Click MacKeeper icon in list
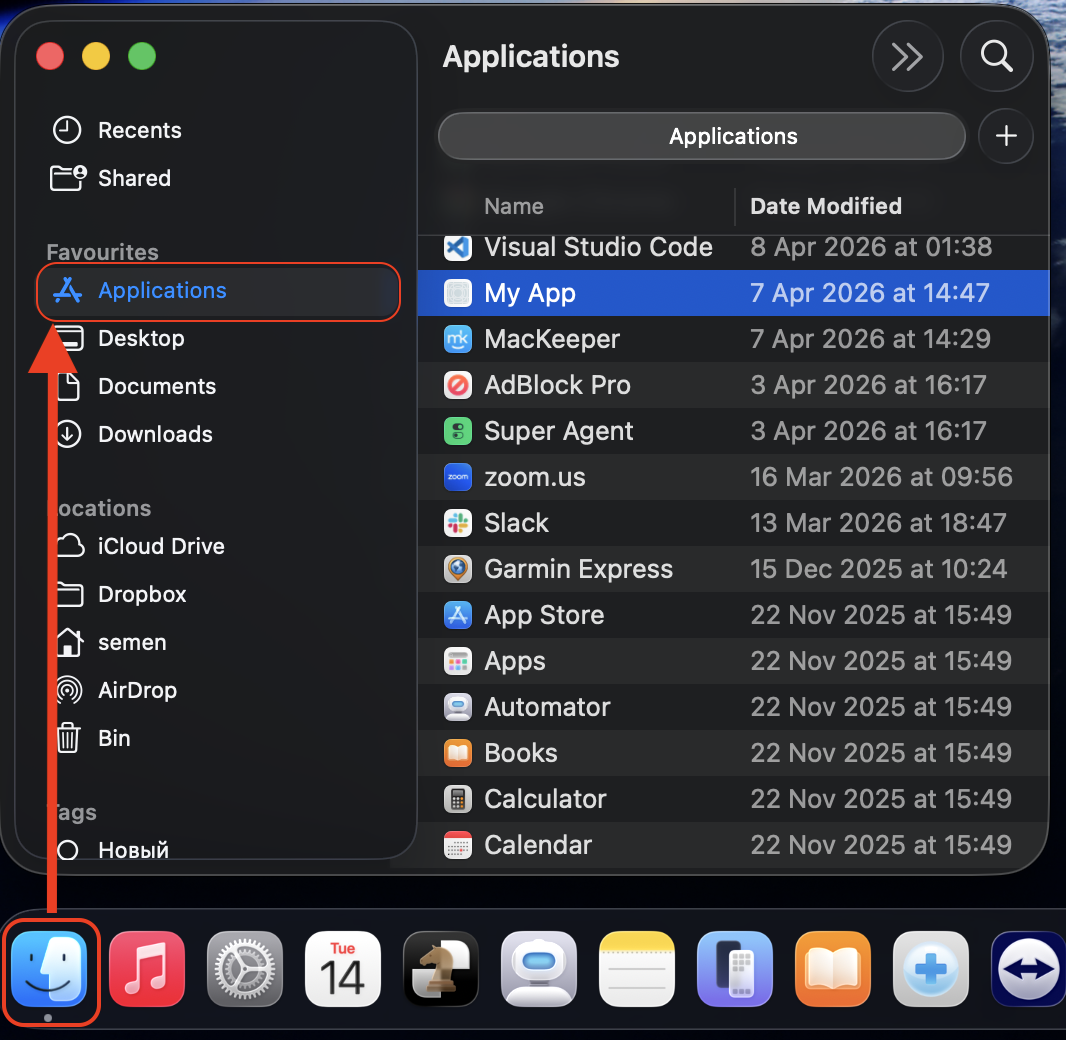The width and height of the screenshot is (1066, 1040). (458, 339)
